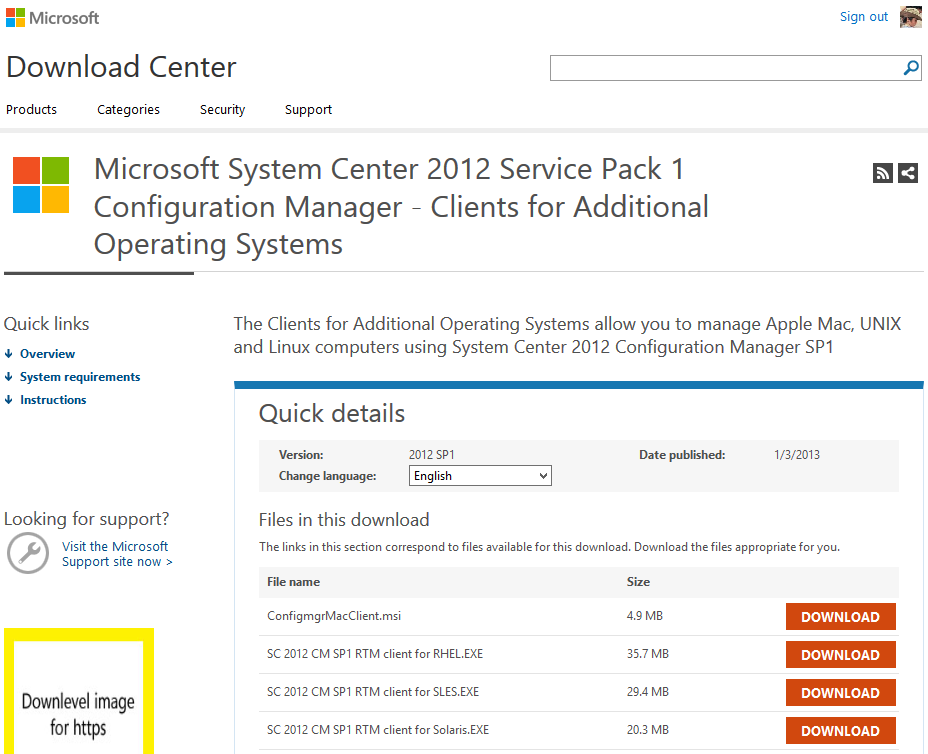
Task: Click the 20.3 MB size value
Action: coord(647,730)
